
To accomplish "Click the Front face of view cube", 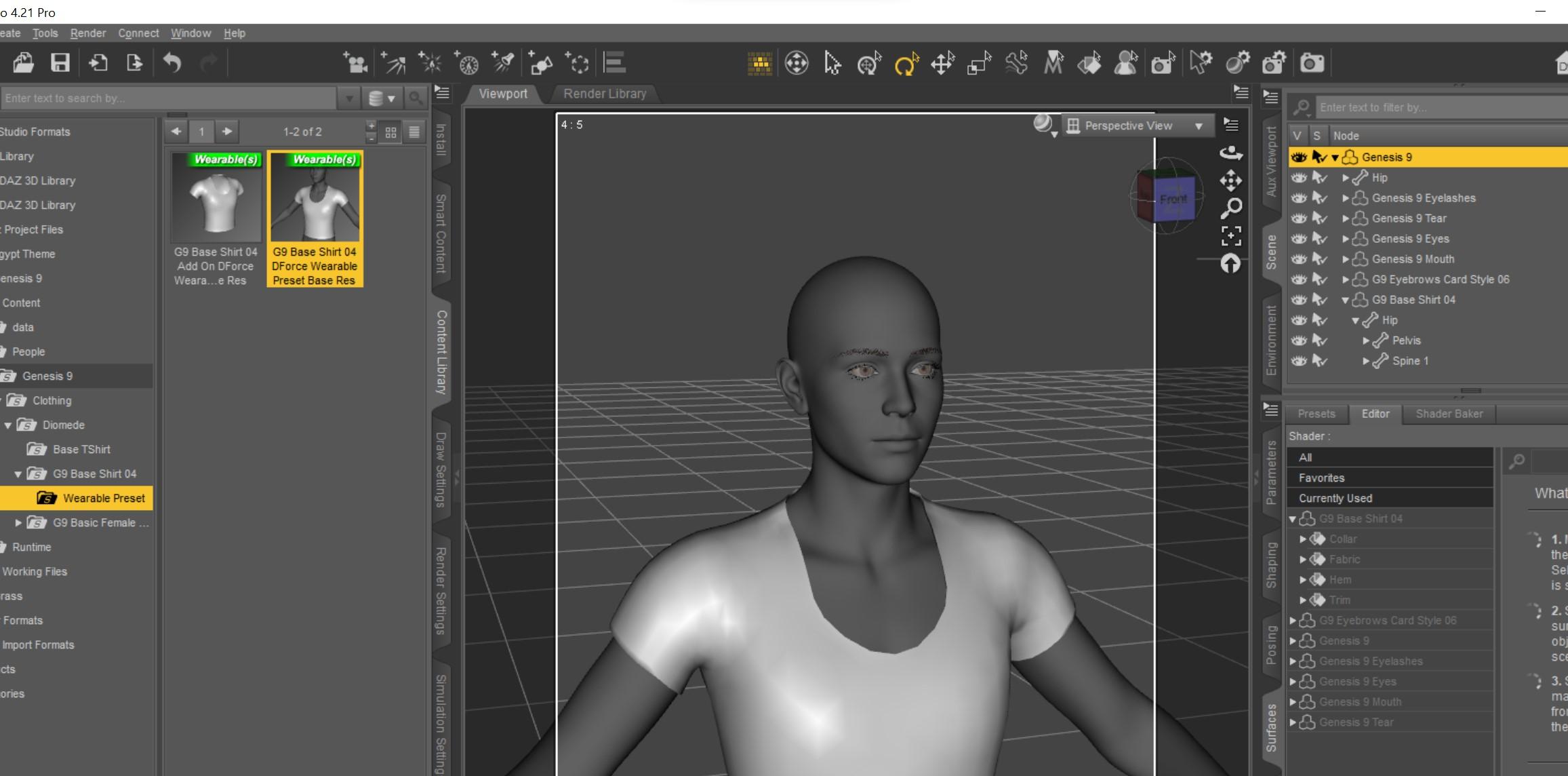I will tap(1173, 199).
